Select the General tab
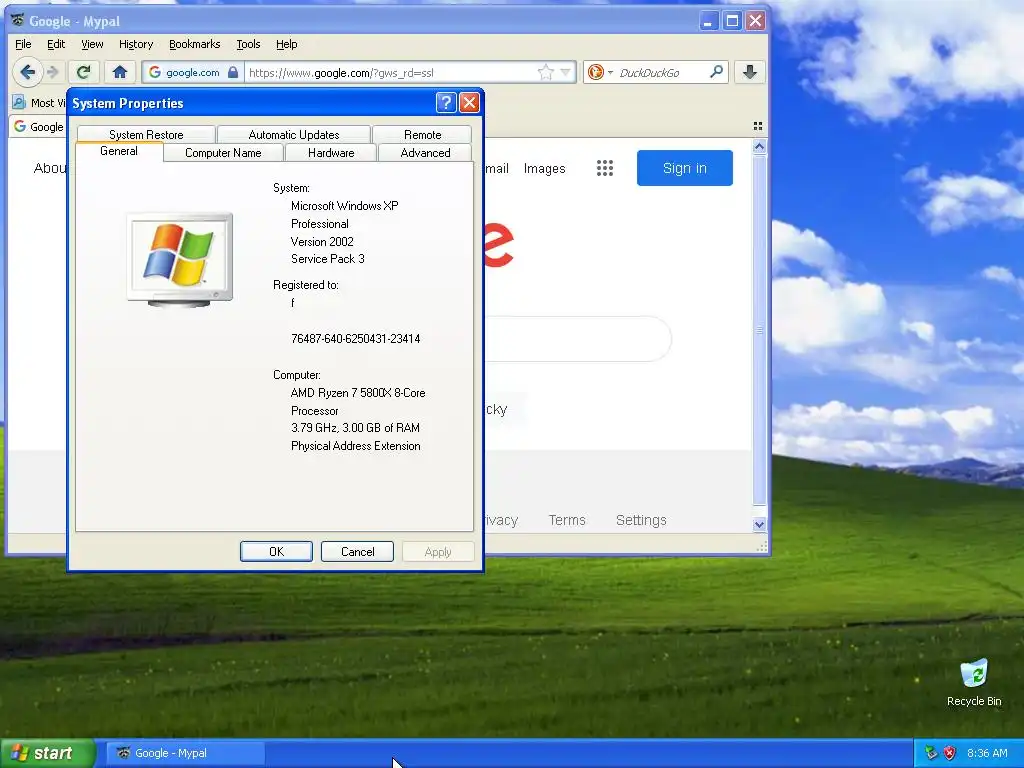The image size is (1024, 768). tap(119, 151)
